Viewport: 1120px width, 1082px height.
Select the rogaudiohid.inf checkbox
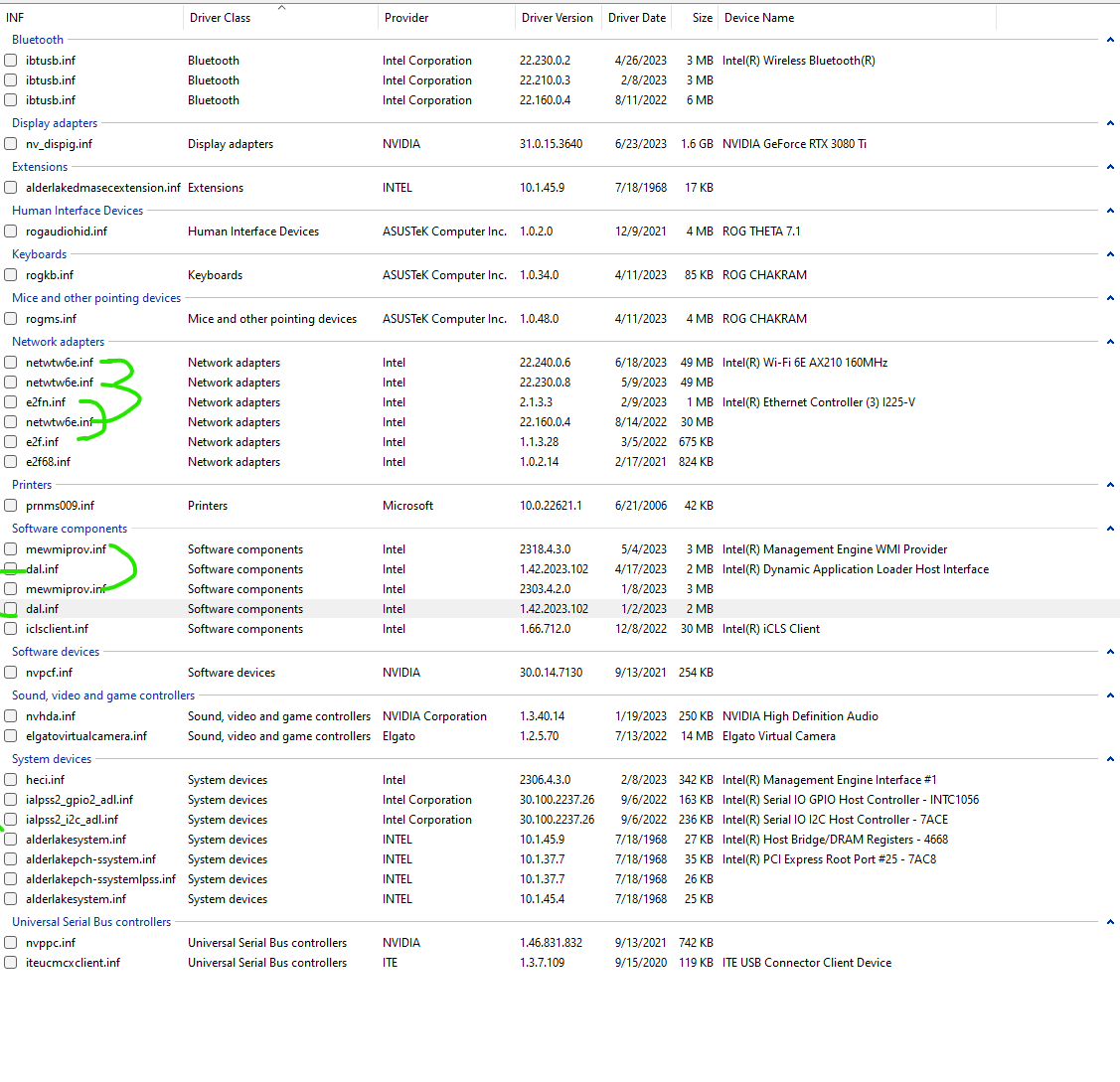(10, 232)
